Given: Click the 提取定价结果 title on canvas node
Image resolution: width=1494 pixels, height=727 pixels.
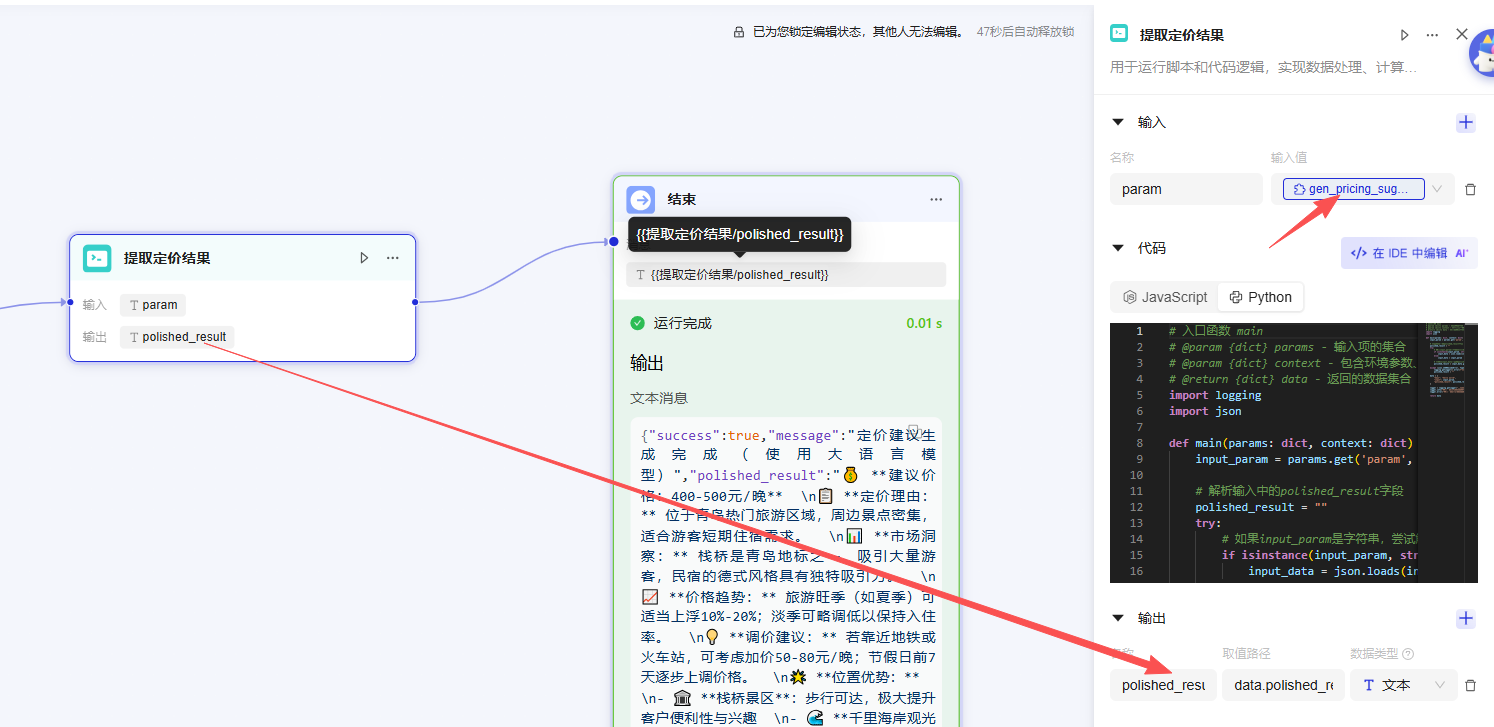Looking at the screenshot, I should coord(167,258).
